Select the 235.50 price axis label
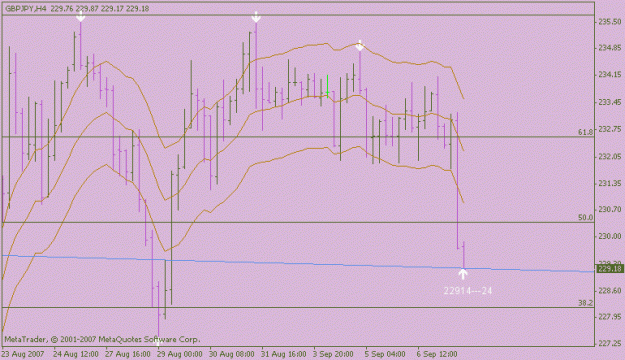 point(610,22)
